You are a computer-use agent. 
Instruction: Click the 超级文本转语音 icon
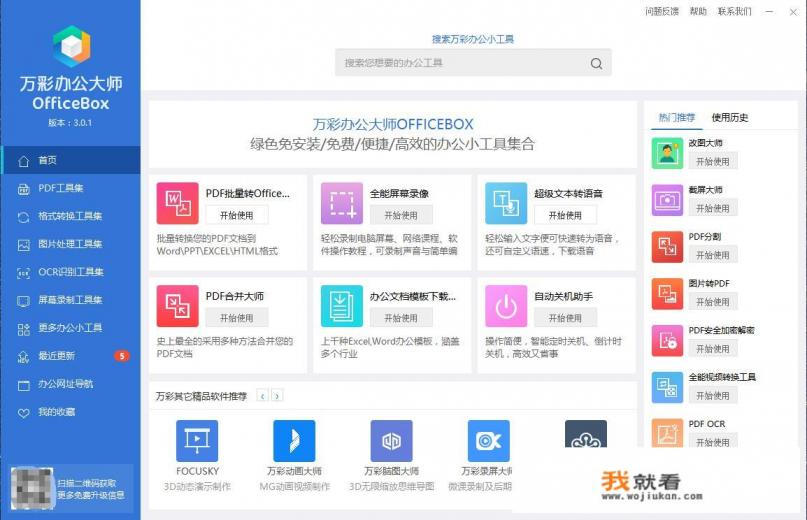click(506, 203)
